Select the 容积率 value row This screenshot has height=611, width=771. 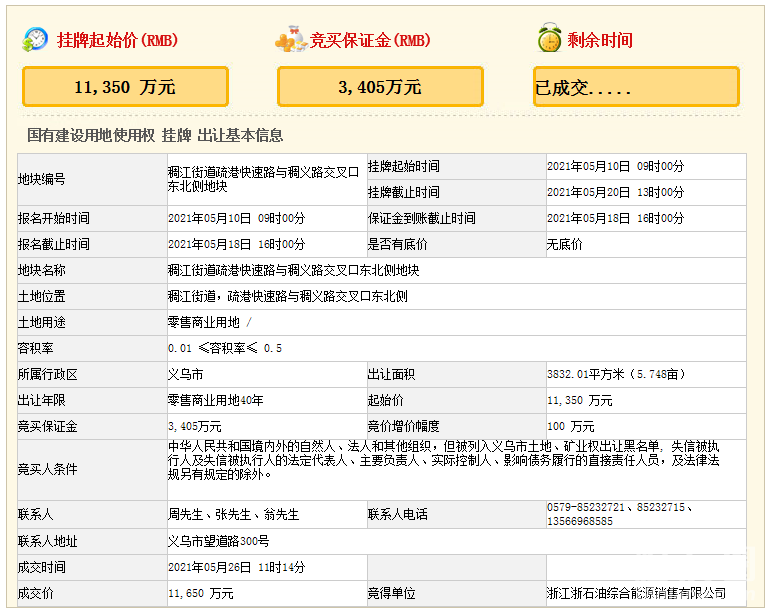pos(225,348)
